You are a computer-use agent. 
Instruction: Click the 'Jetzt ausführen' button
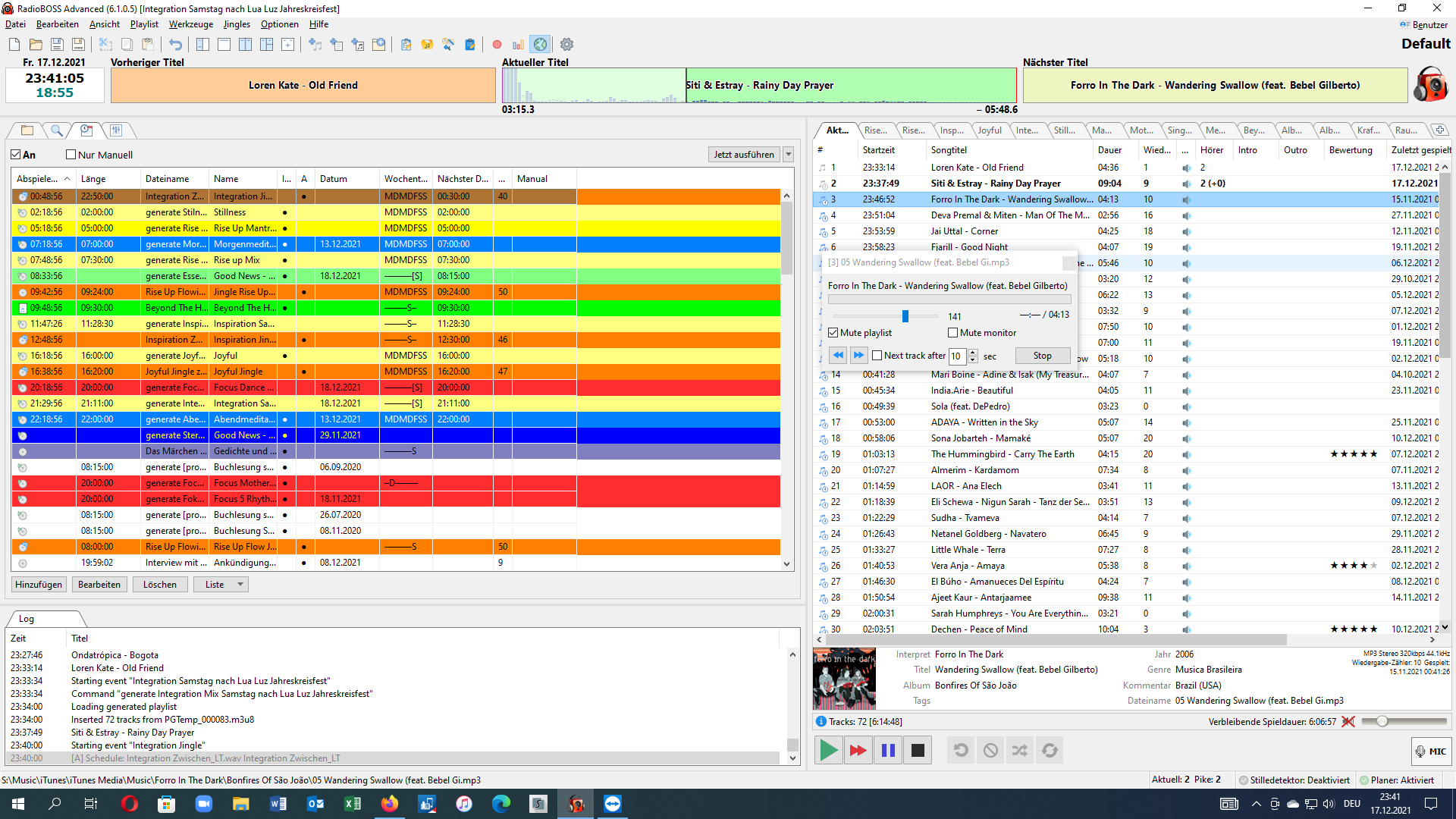tap(744, 155)
